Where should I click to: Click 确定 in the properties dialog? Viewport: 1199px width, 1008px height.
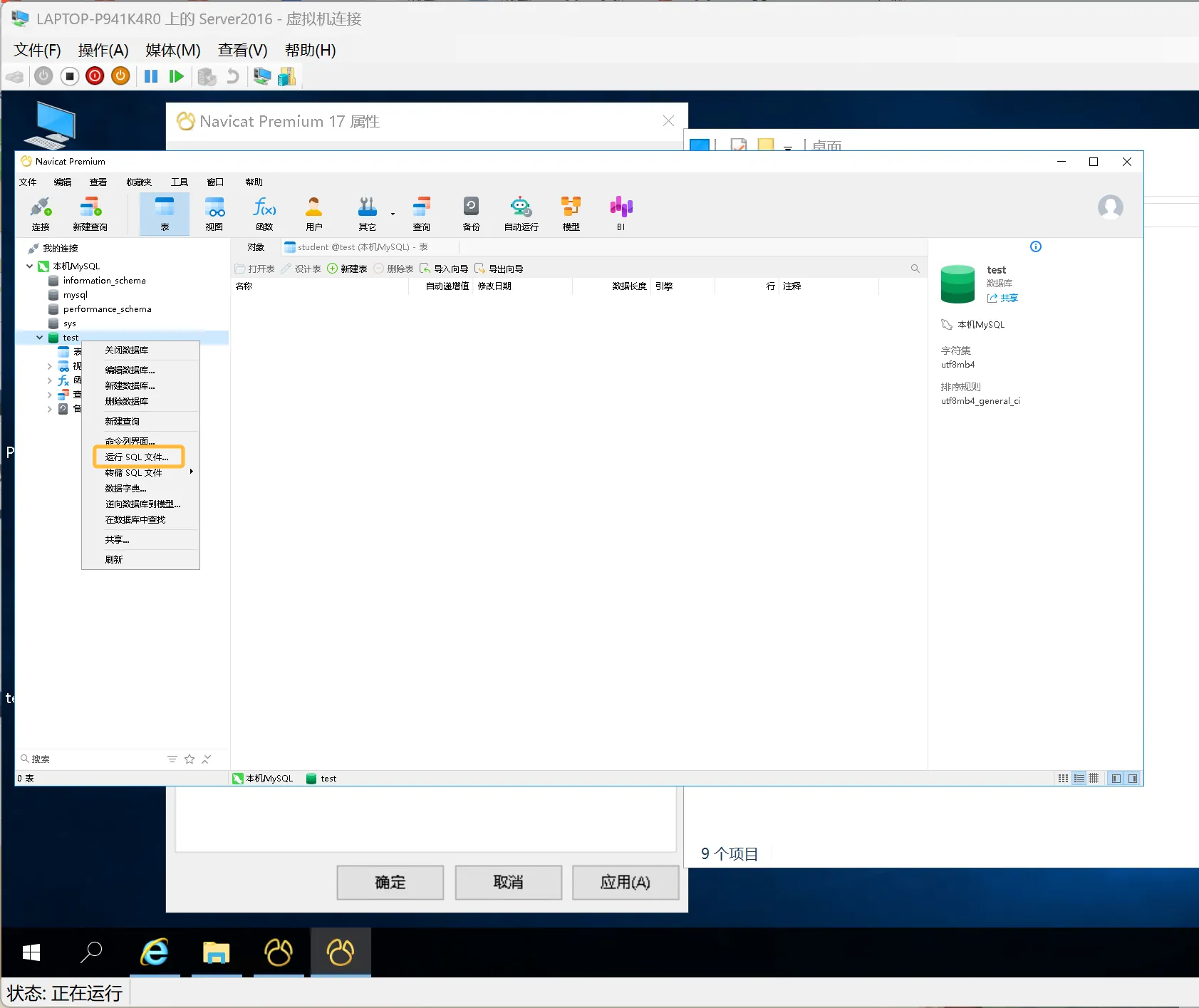390,883
